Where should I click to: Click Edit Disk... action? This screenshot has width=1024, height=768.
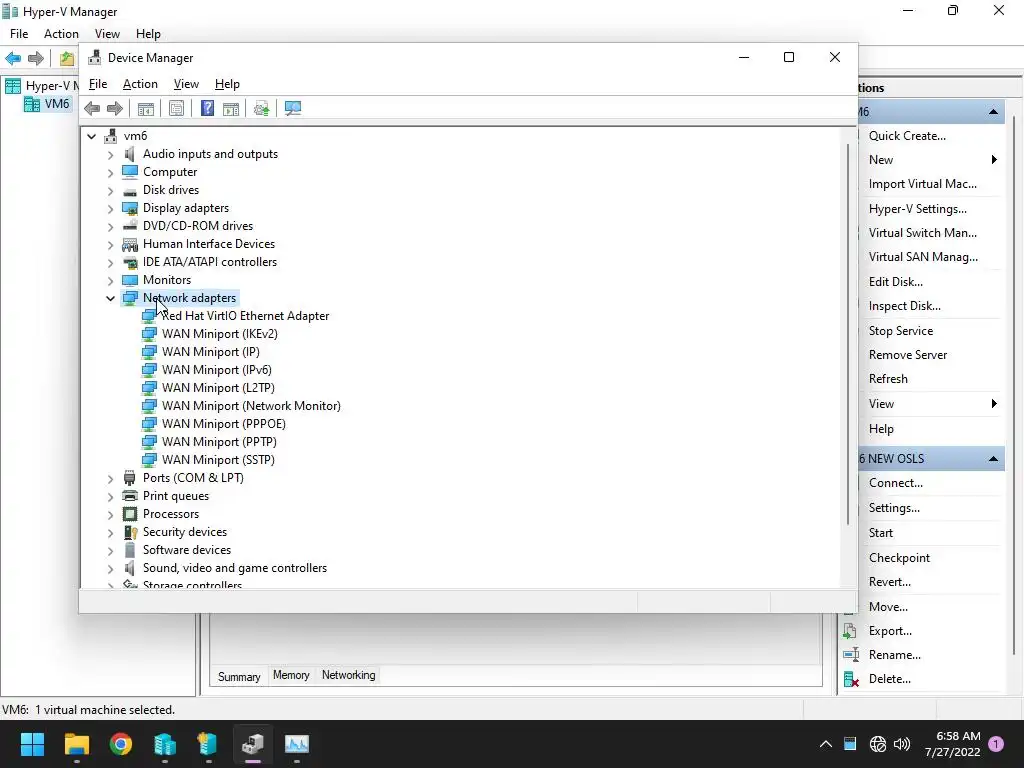pyautogui.click(x=895, y=282)
